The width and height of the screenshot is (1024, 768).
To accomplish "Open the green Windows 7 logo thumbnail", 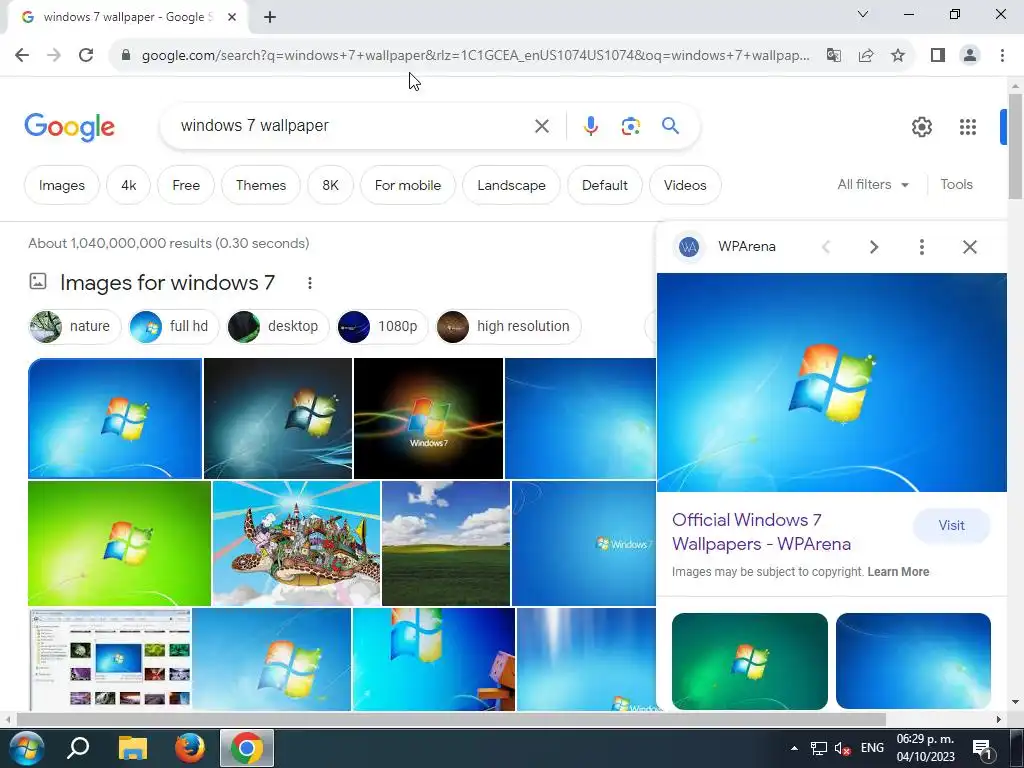I will (x=120, y=543).
